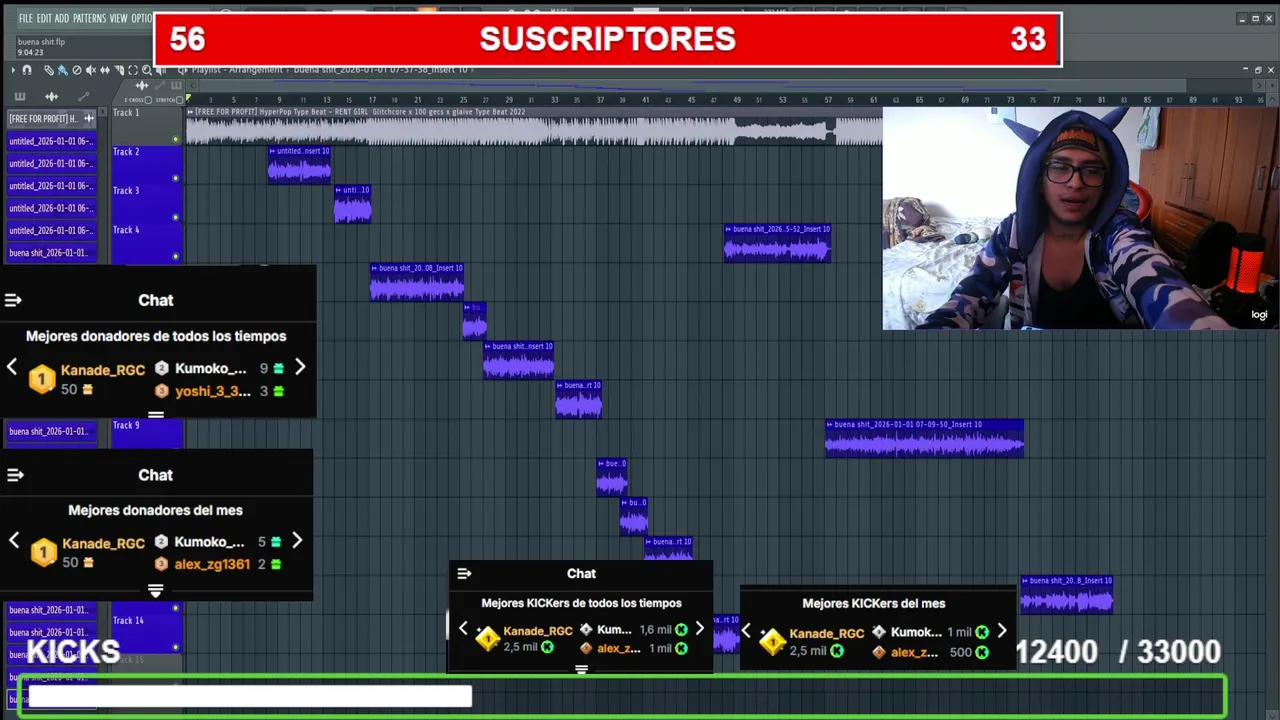This screenshot has height=720, width=1280.
Task: Click the KICKS goal progress bar
Action: click(x=621, y=697)
